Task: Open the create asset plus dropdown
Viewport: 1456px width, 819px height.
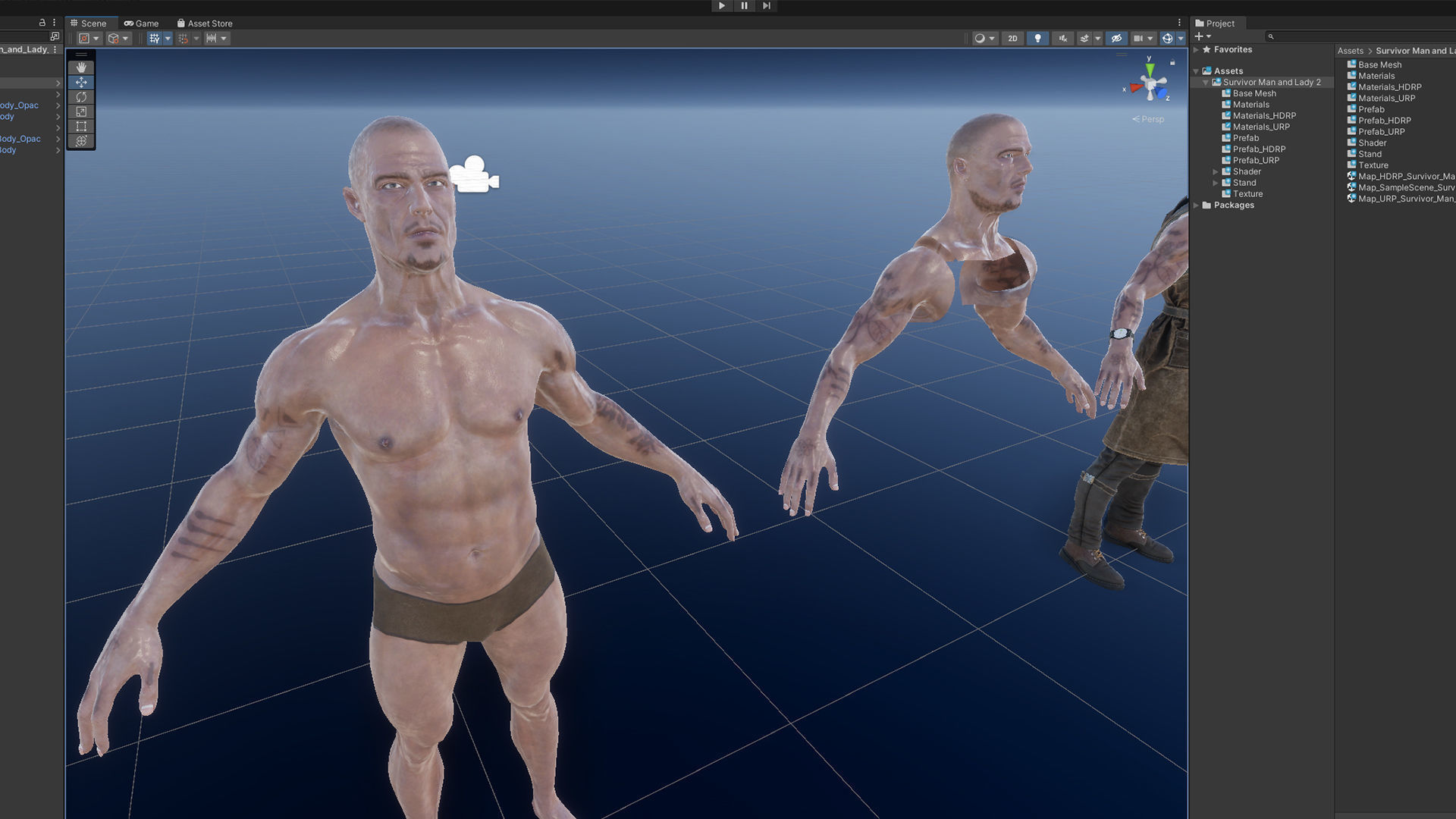Action: [1203, 36]
